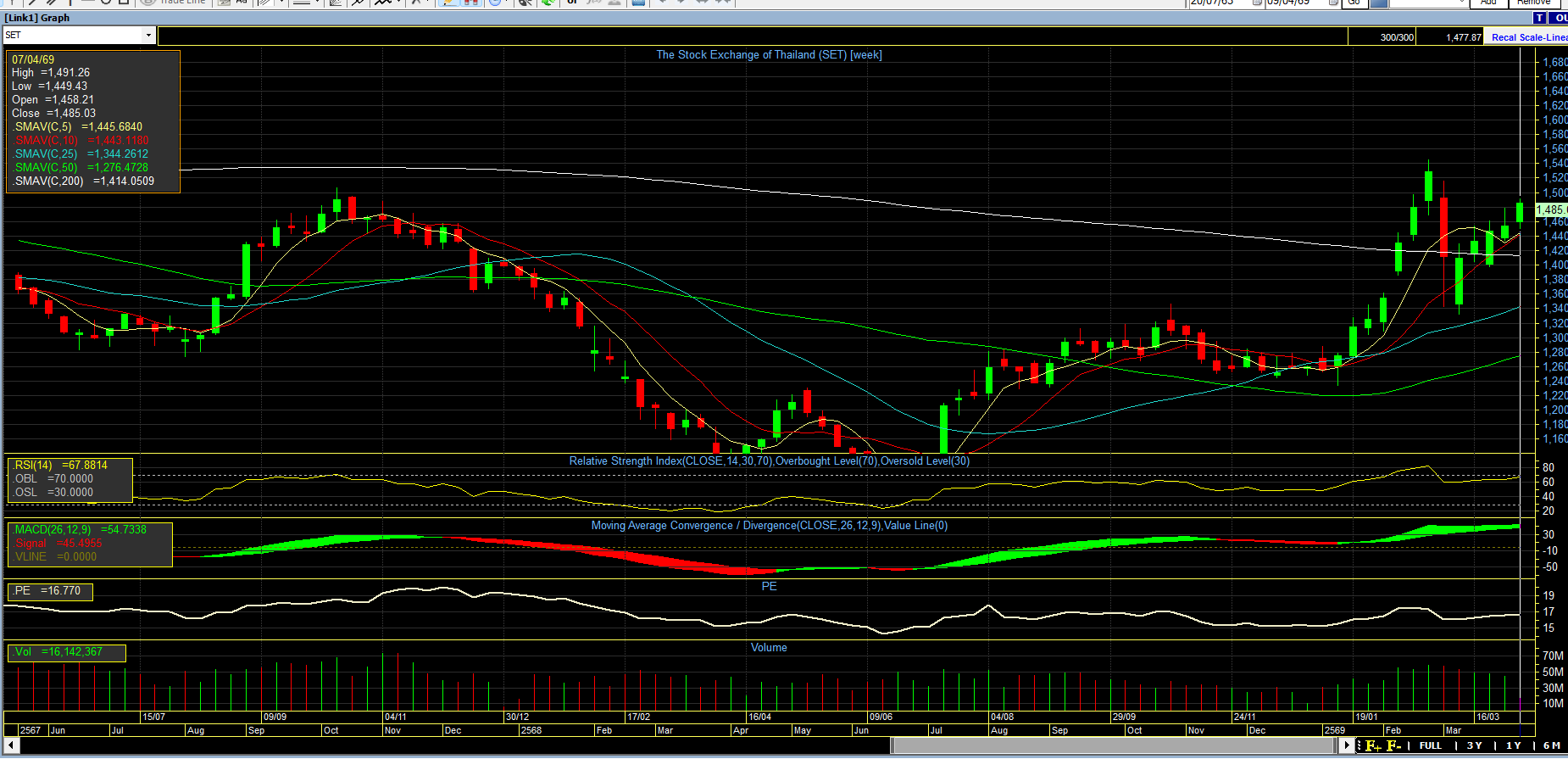Click the horizontal scrollbar thumb
Screen dimensions: 1568x759
1115,745
